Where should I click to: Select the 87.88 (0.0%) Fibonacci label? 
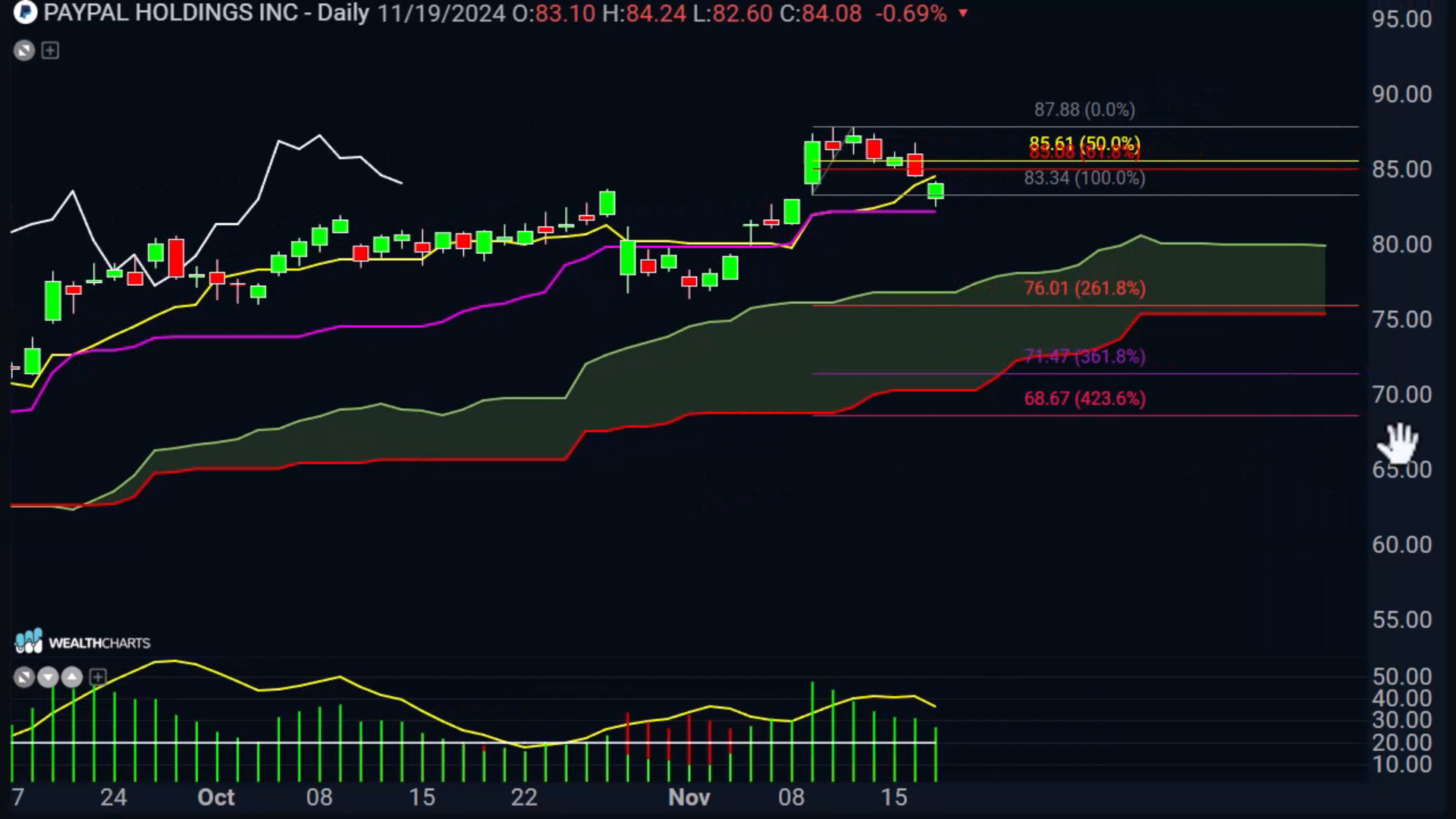pyautogui.click(x=1084, y=110)
